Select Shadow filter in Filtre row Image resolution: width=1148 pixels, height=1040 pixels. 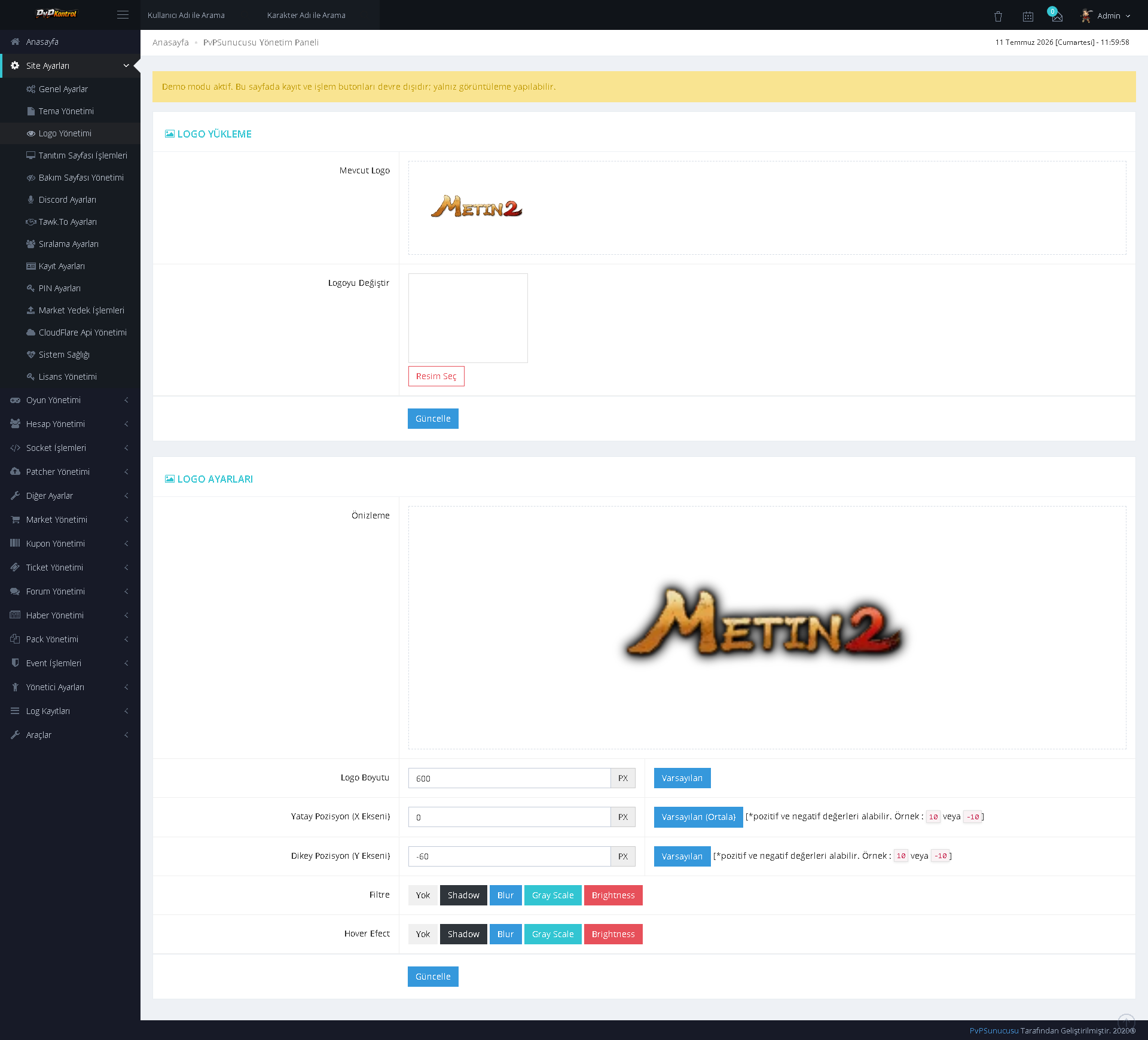coord(463,895)
